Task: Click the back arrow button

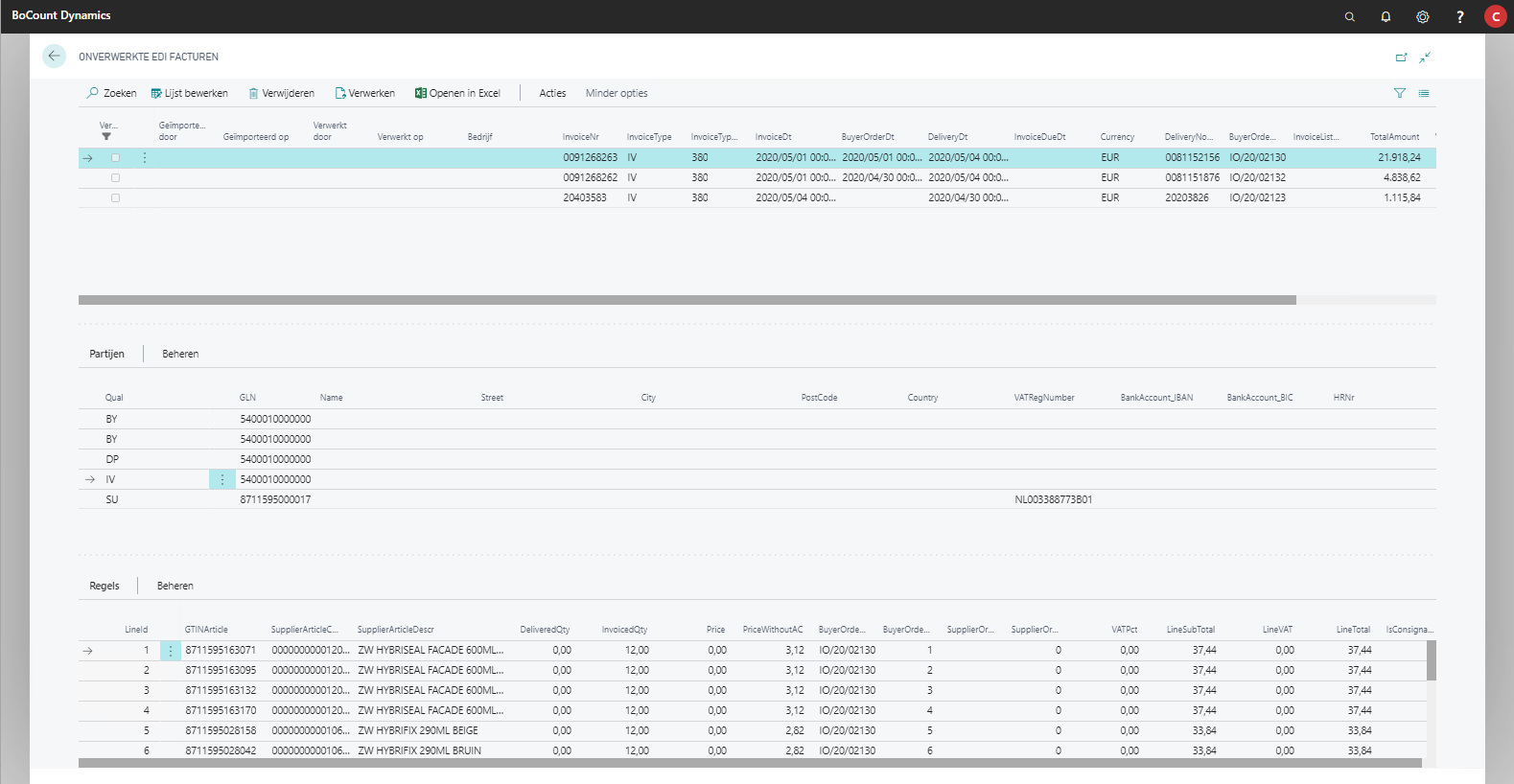Action: point(54,57)
